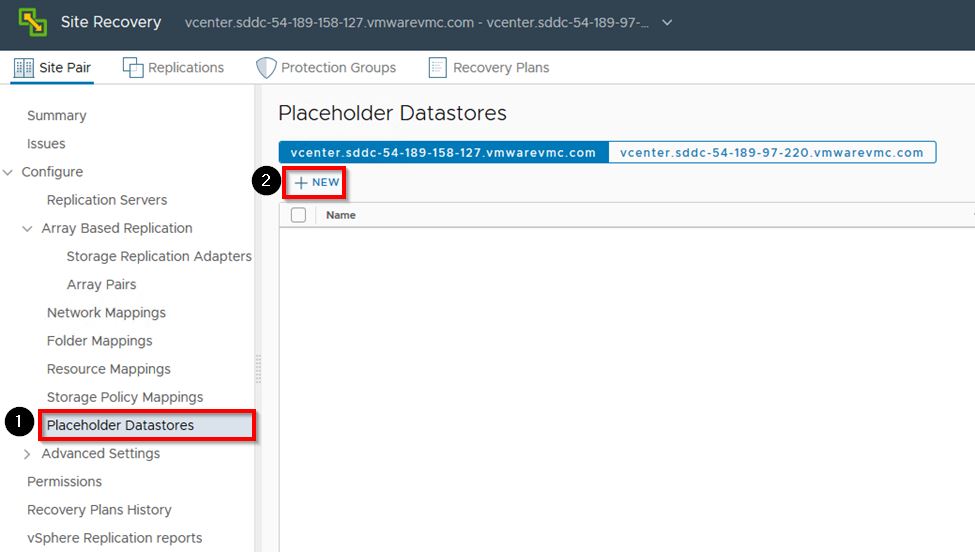The width and height of the screenshot is (975, 552).
Task: Open Array Pairs
Action: [x=101, y=285]
